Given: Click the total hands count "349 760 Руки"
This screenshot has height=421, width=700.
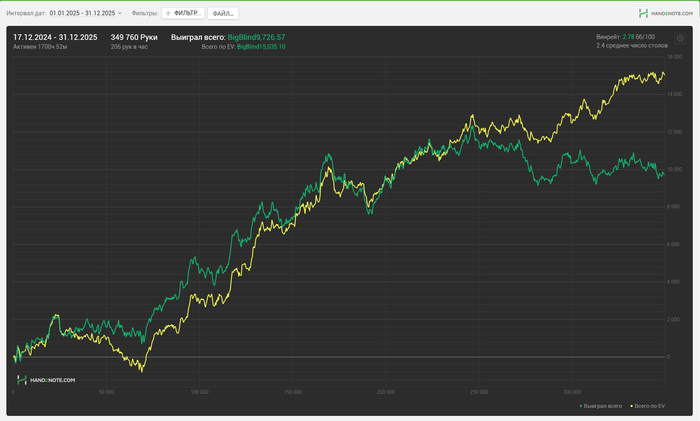Looking at the screenshot, I should click(x=134, y=37).
